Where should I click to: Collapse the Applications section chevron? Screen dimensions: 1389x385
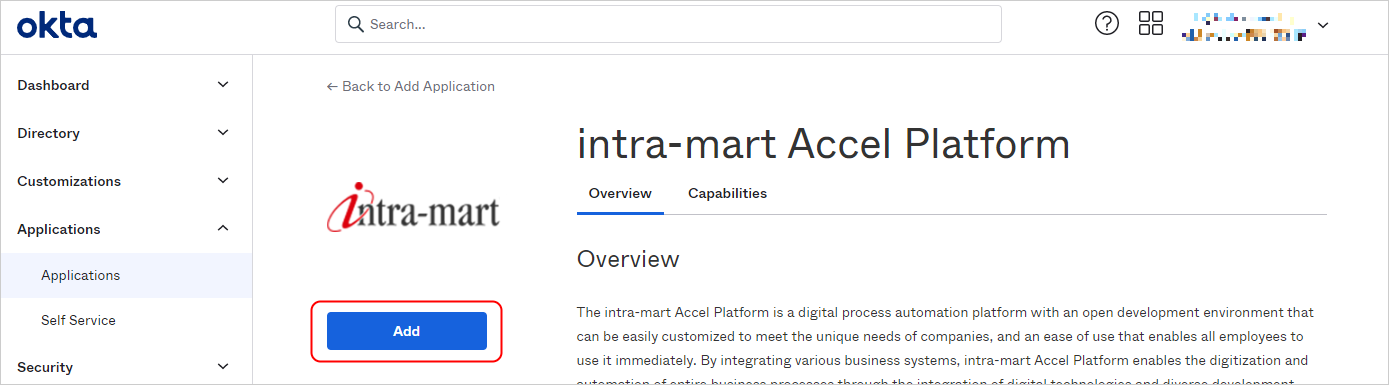[223, 229]
